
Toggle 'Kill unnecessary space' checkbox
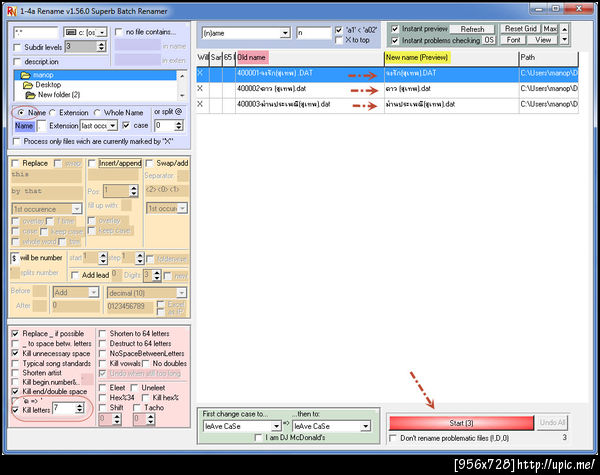click(15, 353)
